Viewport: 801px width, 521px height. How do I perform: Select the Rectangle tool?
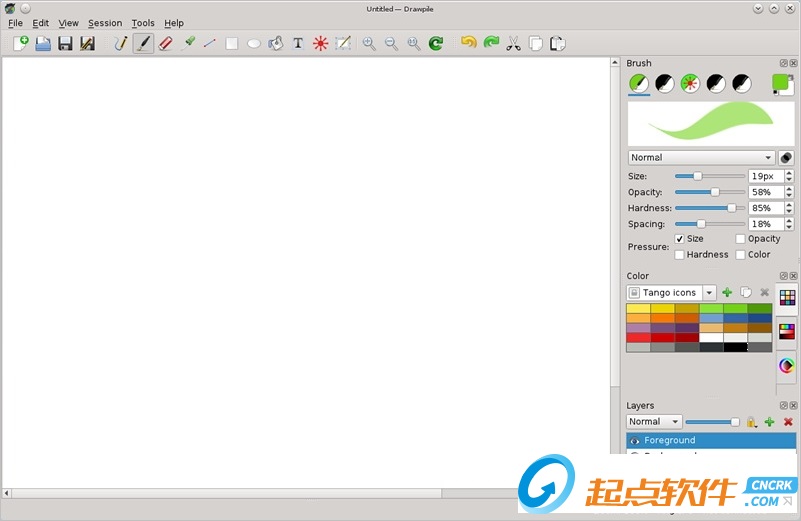(x=232, y=43)
